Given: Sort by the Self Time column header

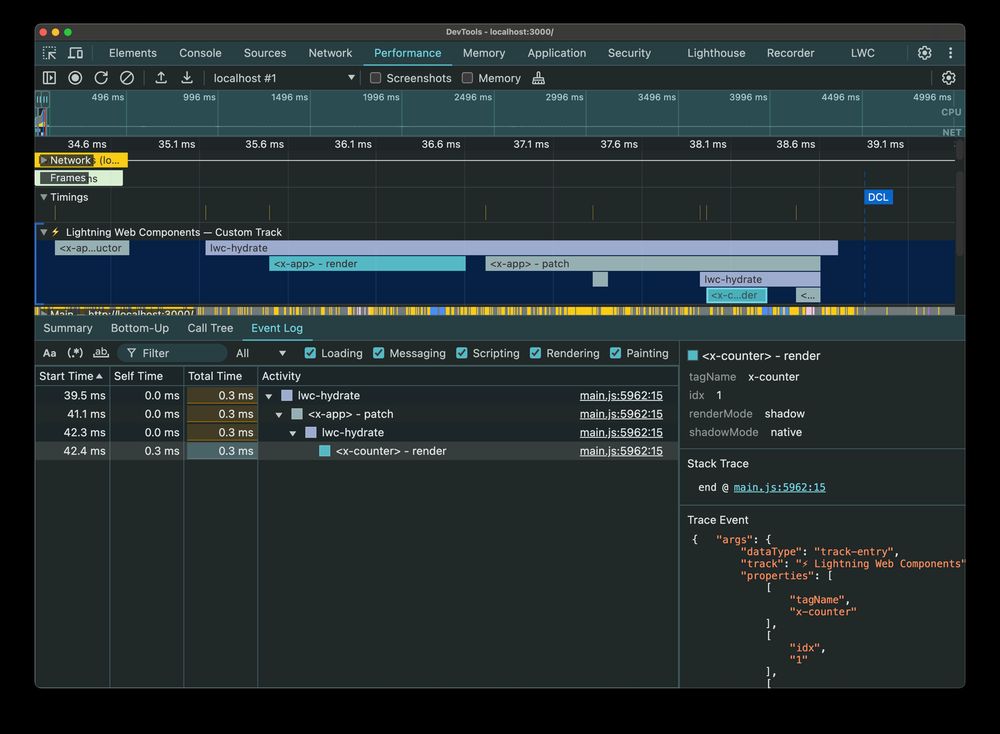Looking at the screenshot, I should pos(147,376).
